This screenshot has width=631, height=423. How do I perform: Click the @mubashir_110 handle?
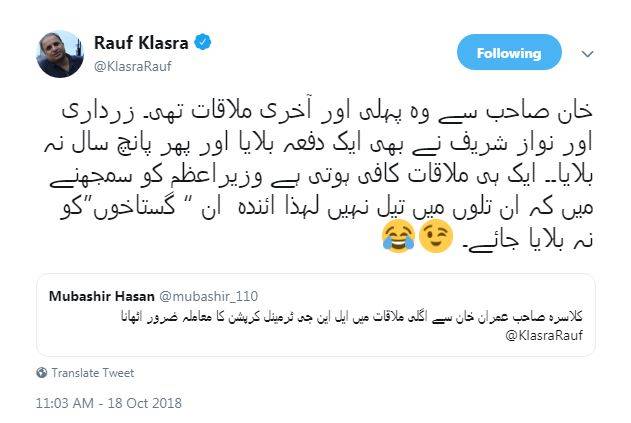(208, 296)
